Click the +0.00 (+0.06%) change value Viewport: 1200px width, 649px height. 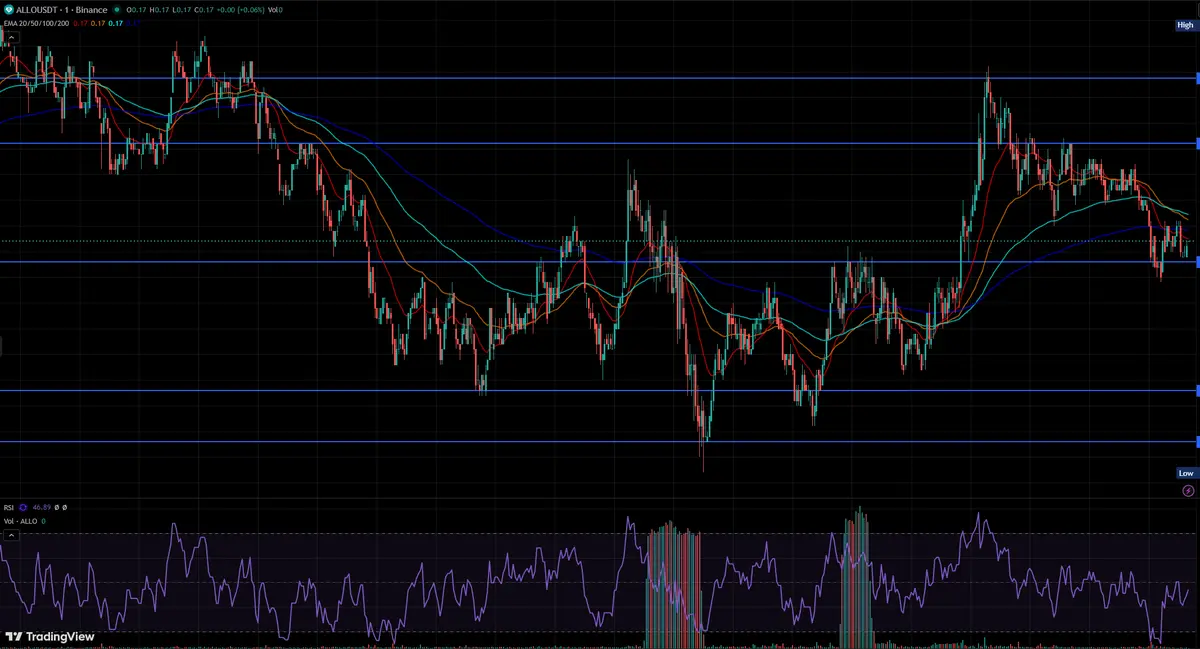click(x=240, y=10)
